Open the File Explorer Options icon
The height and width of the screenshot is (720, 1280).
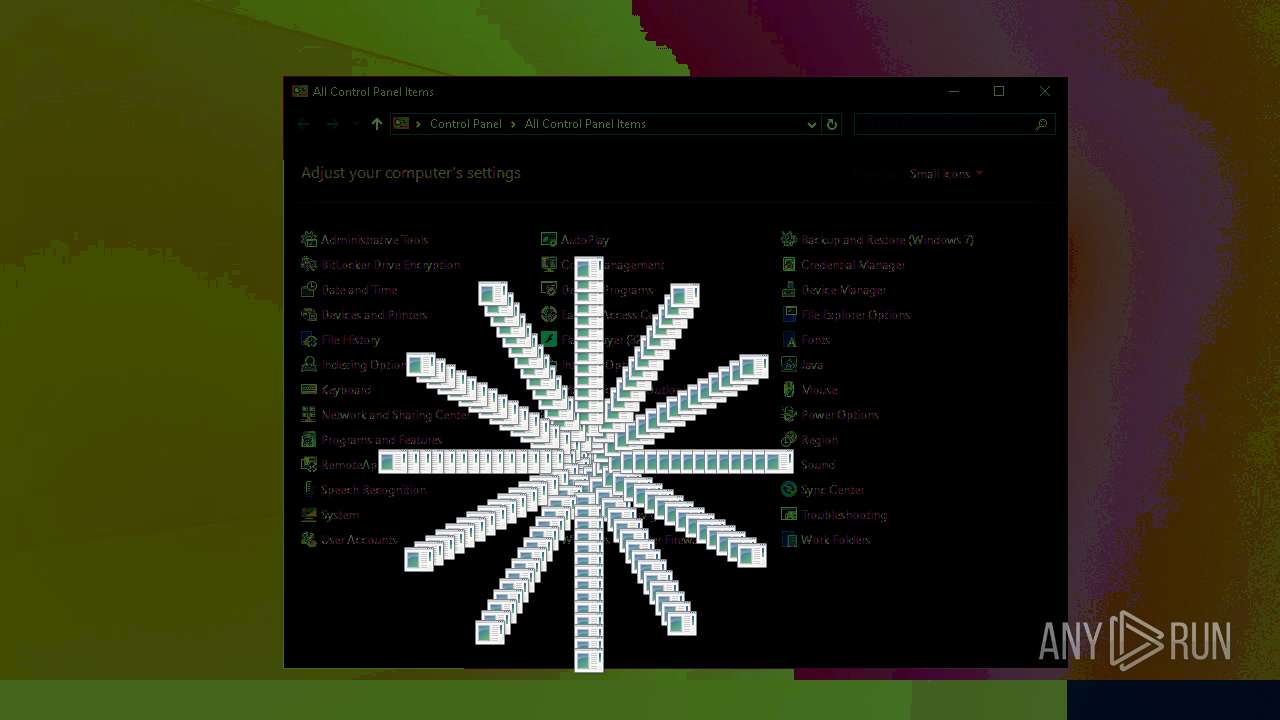pos(789,315)
